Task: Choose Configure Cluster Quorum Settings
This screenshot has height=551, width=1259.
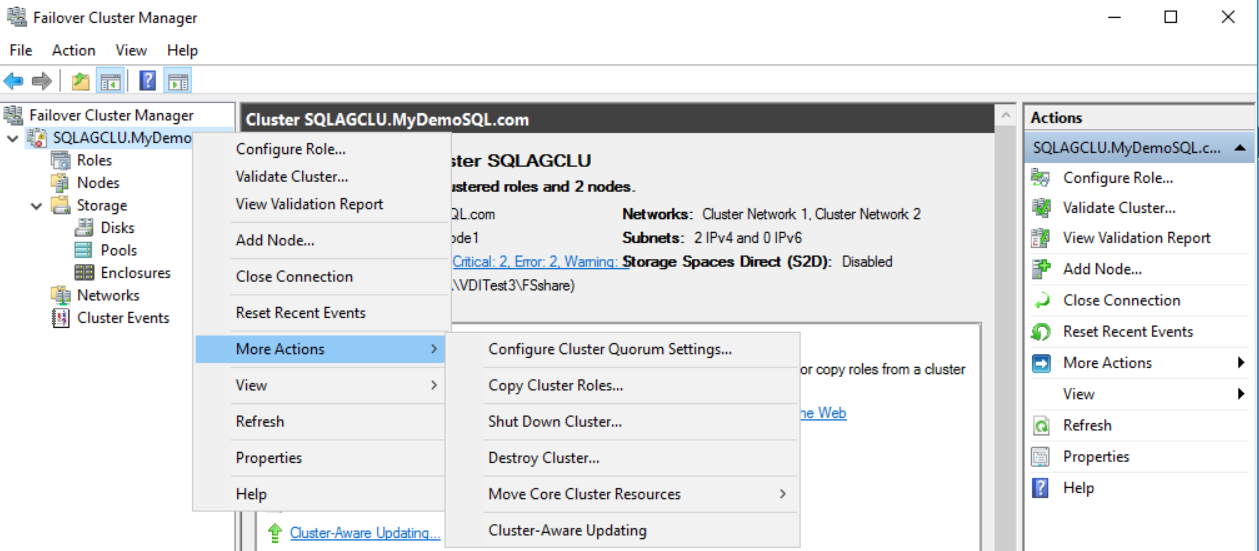Action: 609,349
